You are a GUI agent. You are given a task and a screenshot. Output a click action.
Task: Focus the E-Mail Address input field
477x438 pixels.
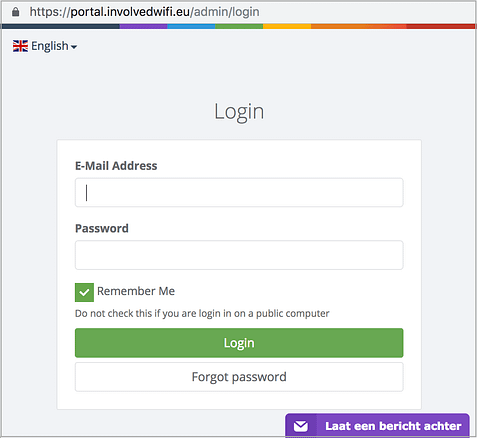(x=239, y=192)
